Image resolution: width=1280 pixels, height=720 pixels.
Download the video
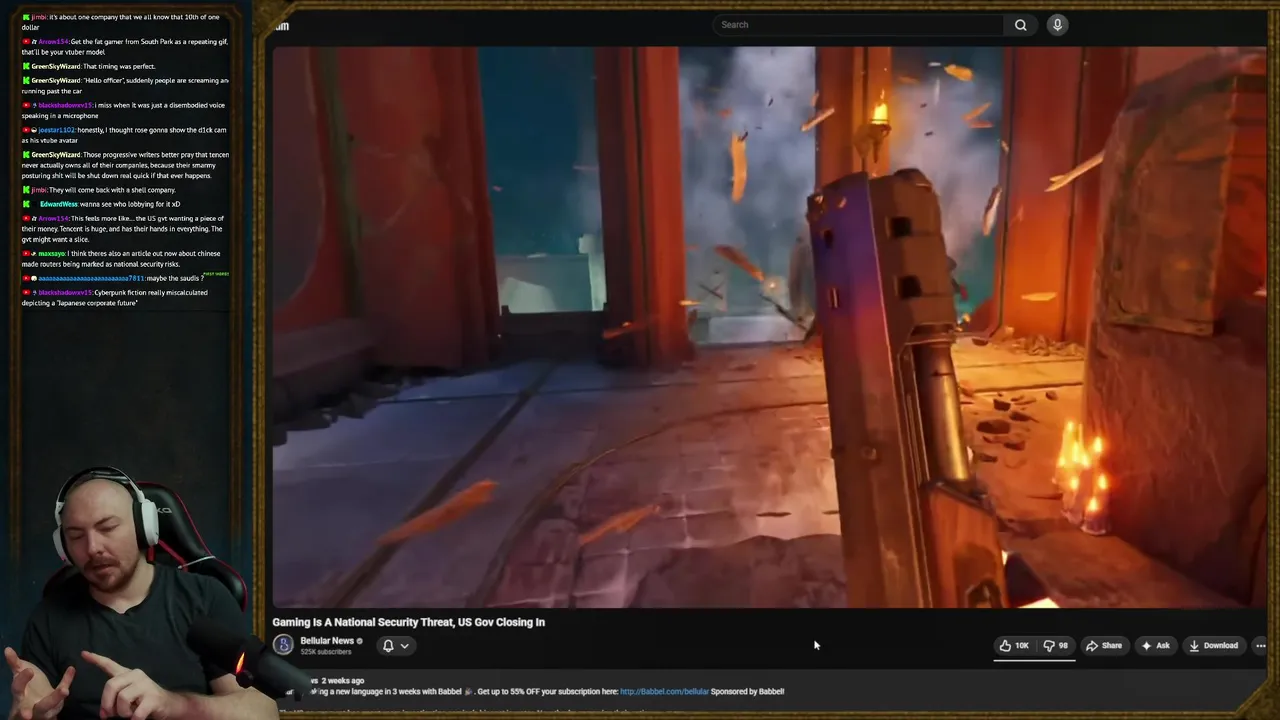[1213, 646]
